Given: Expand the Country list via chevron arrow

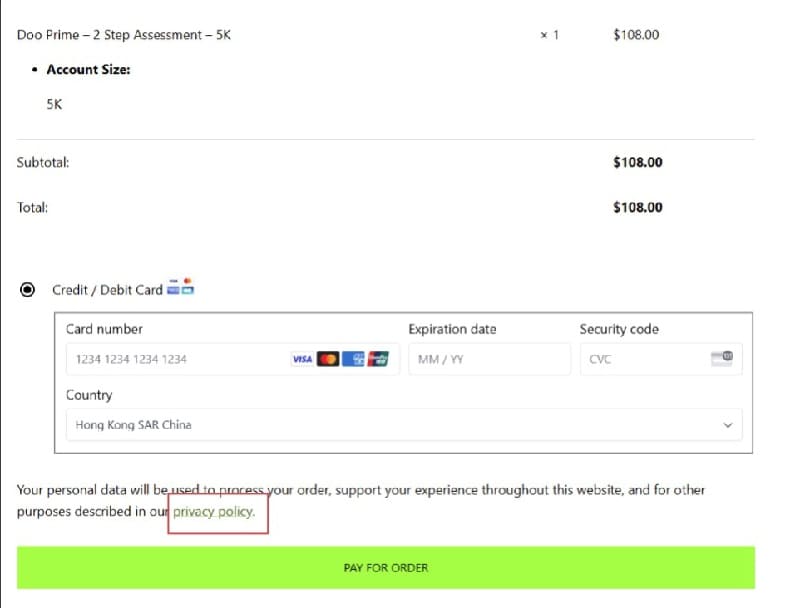Looking at the screenshot, I should click(728, 425).
